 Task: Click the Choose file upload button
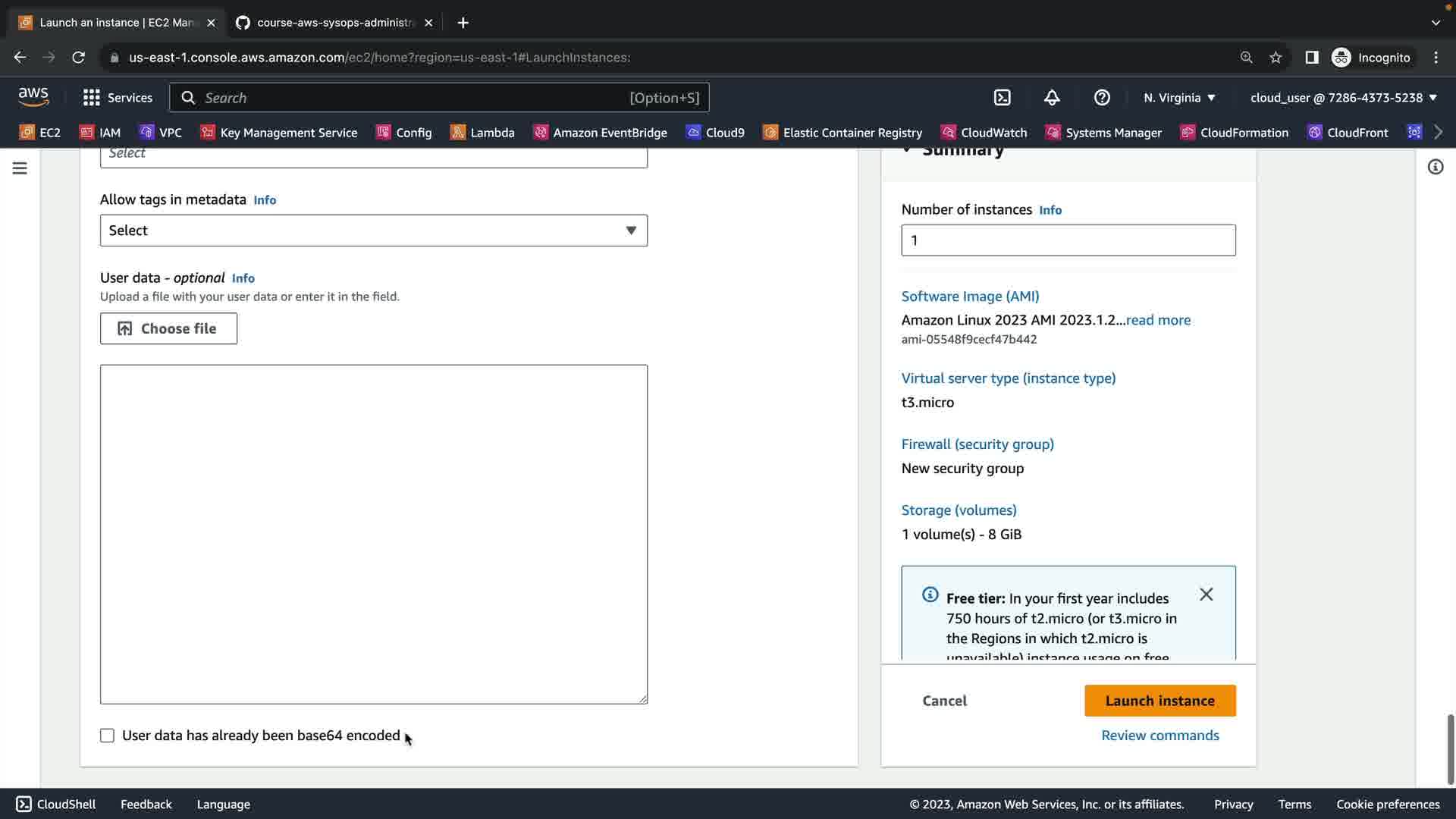[x=168, y=328]
